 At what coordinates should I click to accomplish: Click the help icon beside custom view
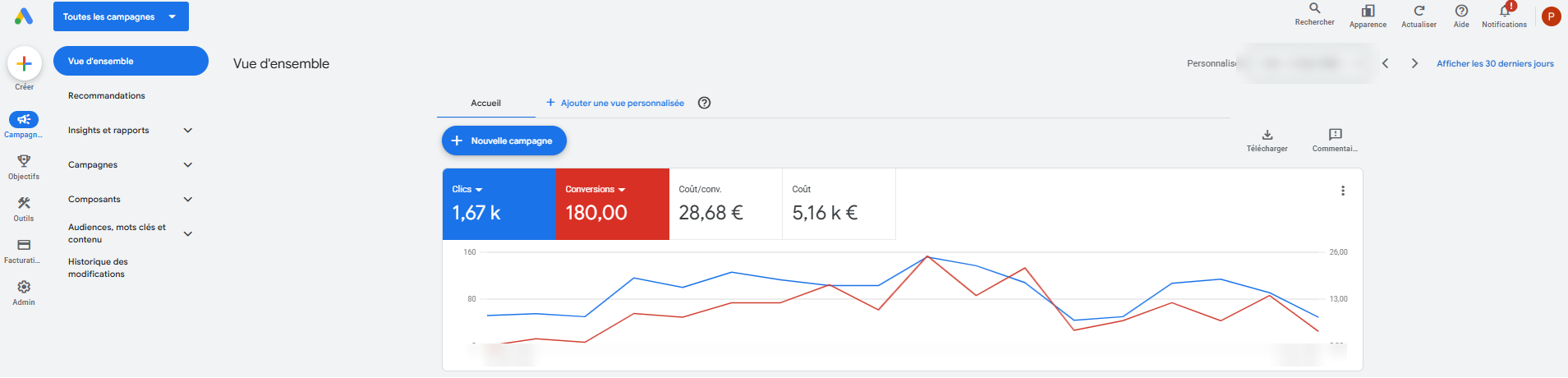tap(704, 103)
